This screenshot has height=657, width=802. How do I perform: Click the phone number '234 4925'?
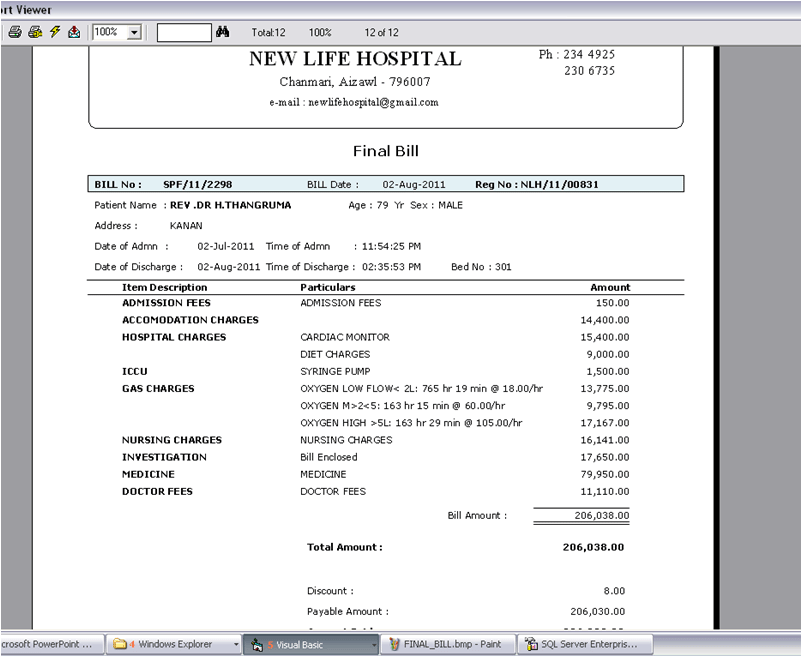pyautogui.click(x=589, y=54)
